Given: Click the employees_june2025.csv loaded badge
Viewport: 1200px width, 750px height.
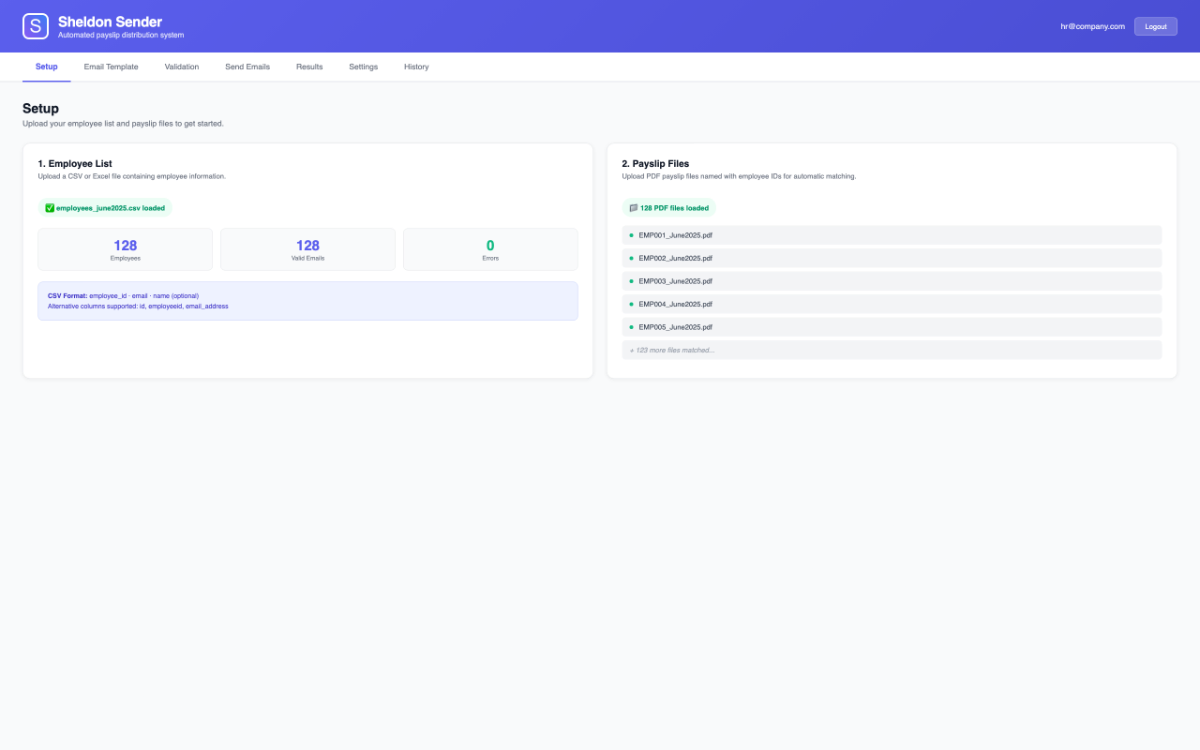Looking at the screenshot, I should pos(105,208).
